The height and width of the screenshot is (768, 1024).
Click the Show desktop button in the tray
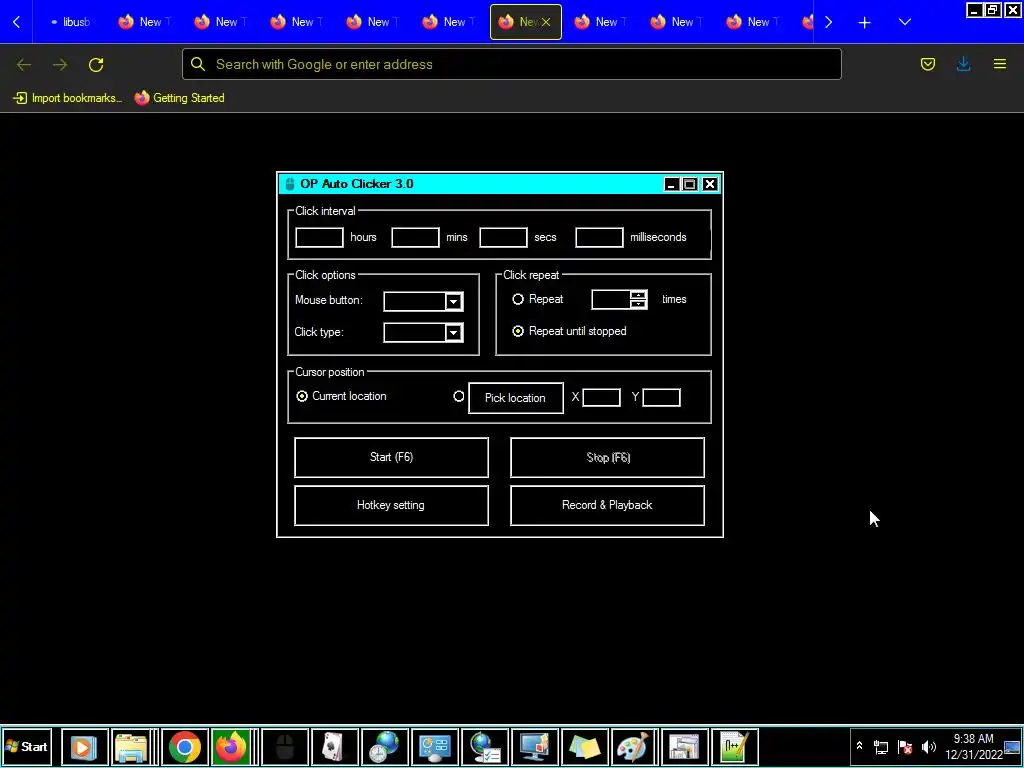pos(1012,747)
